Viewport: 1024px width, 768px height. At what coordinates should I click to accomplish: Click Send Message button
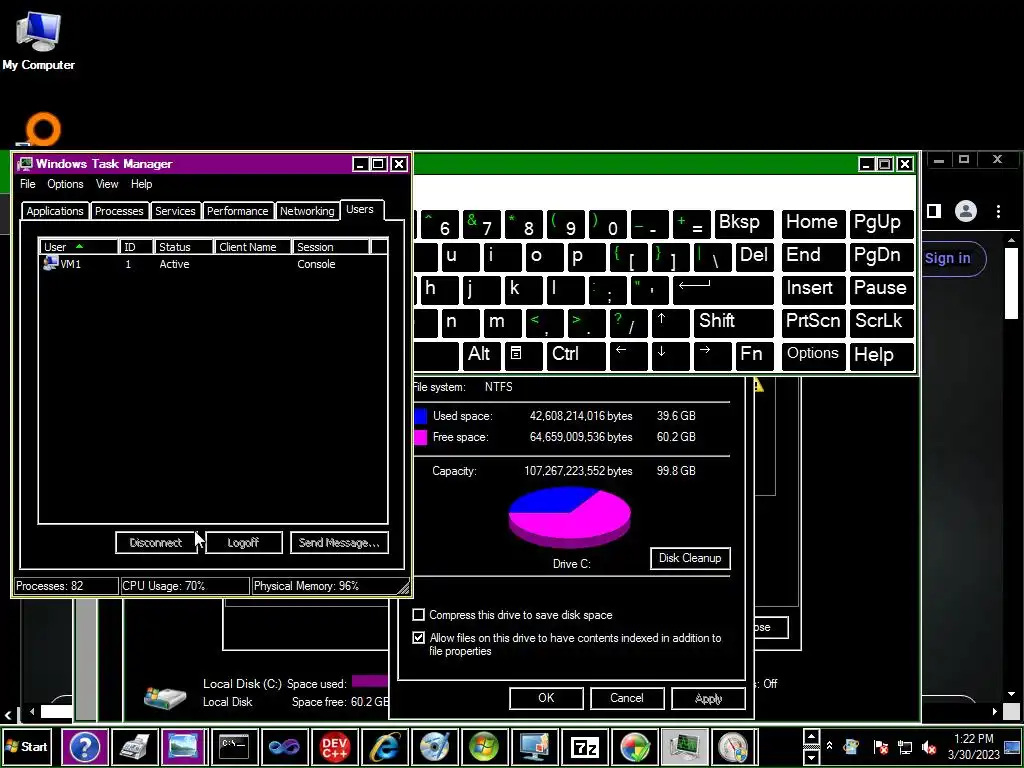click(339, 543)
